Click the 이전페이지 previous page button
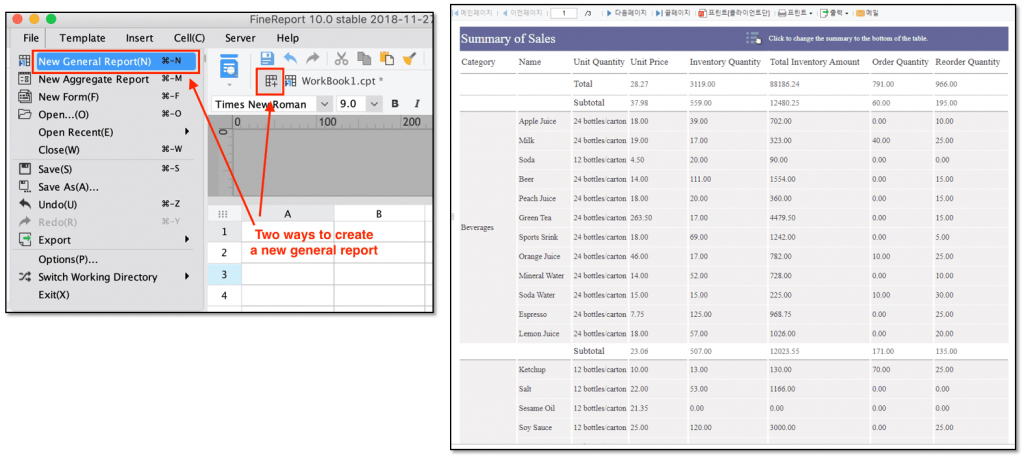Image resolution: width=1024 pixels, height=456 pixels. click(x=522, y=13)
